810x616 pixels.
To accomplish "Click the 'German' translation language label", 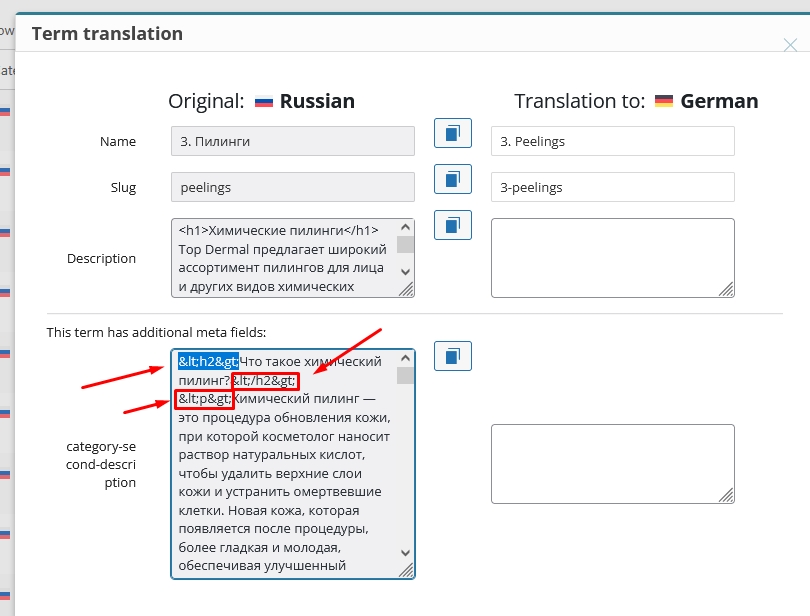I will point(719,101).
